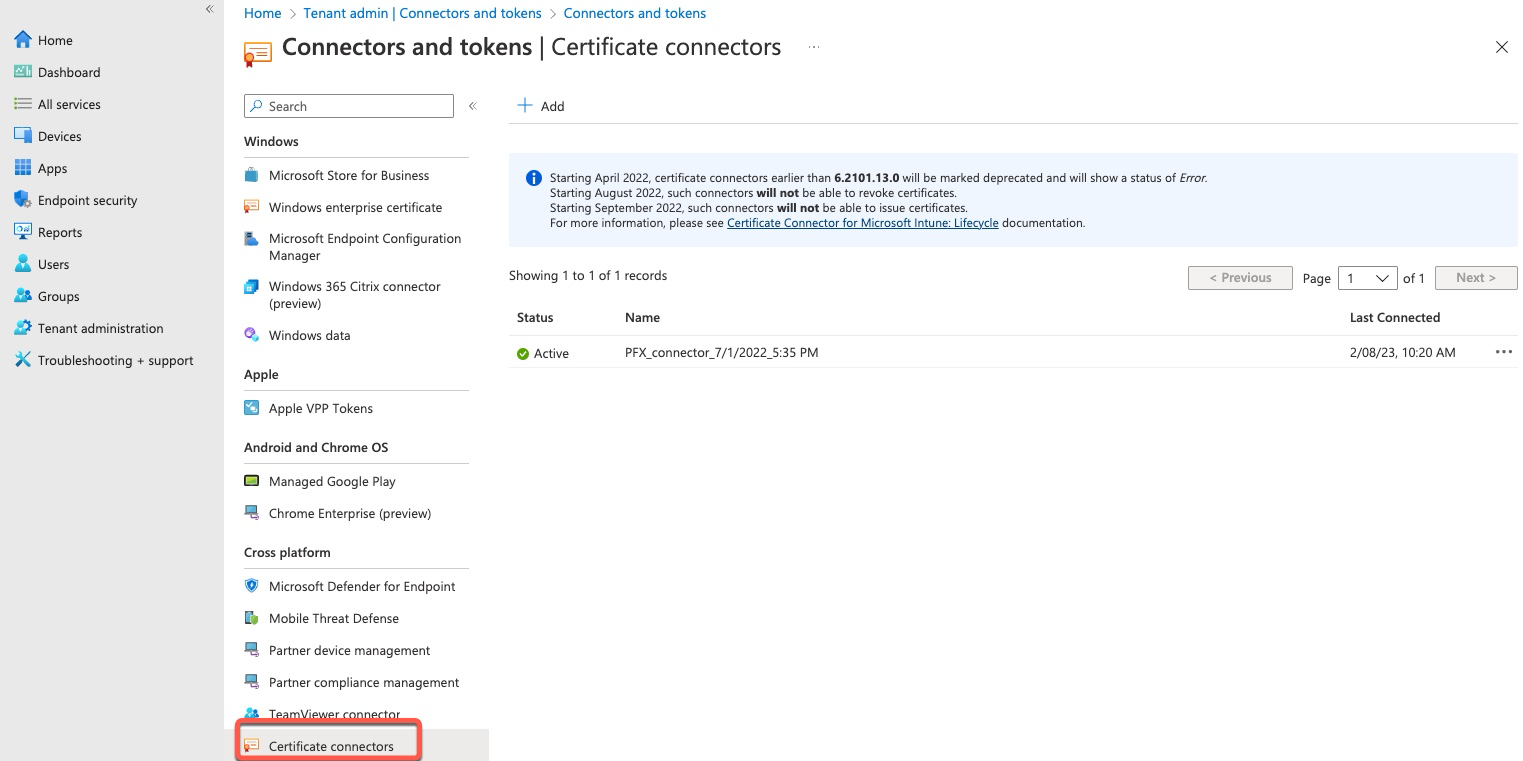Click the Add button to create a connector

(x=541, y=106)
